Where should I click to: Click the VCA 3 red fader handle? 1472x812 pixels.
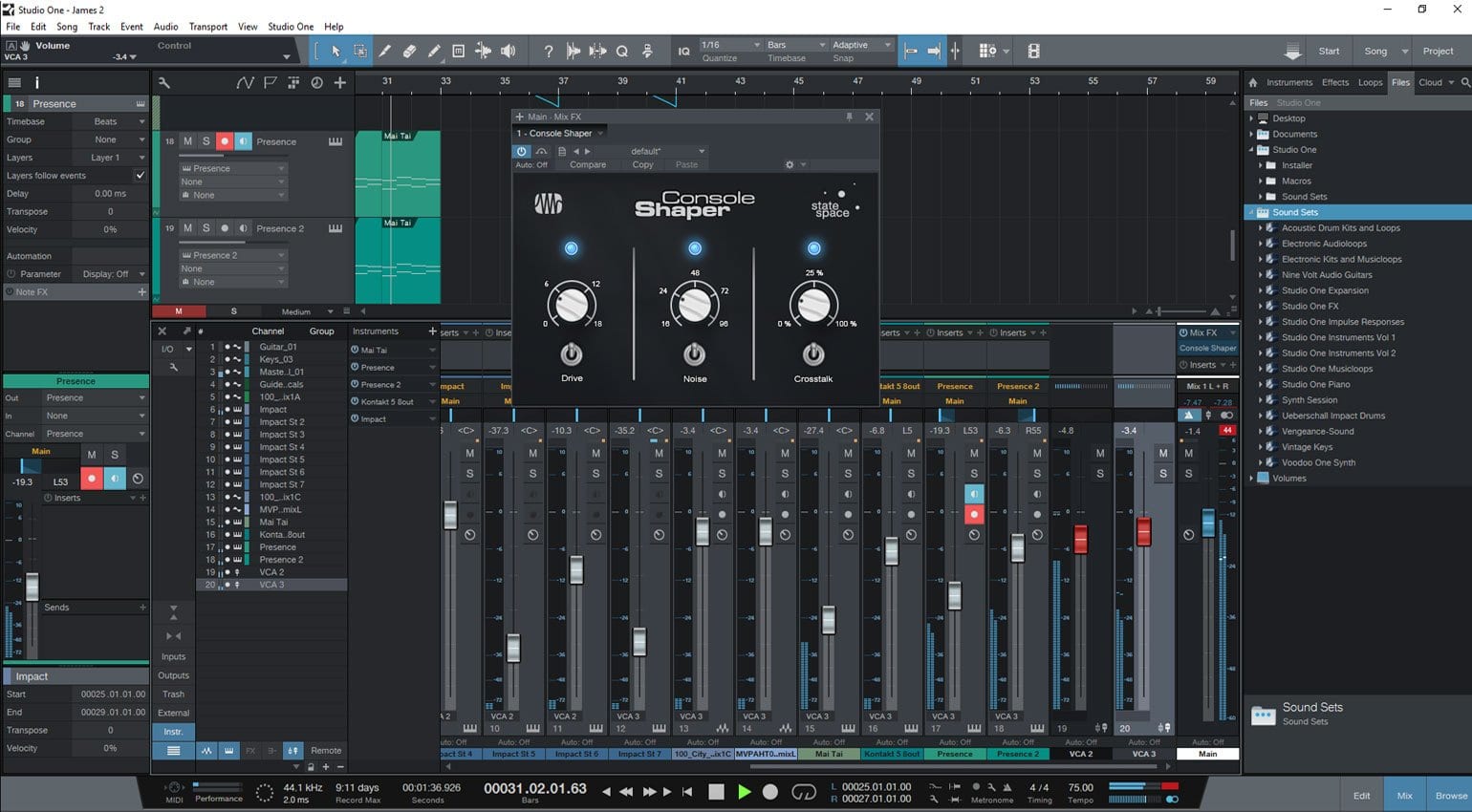(1143, 532)
